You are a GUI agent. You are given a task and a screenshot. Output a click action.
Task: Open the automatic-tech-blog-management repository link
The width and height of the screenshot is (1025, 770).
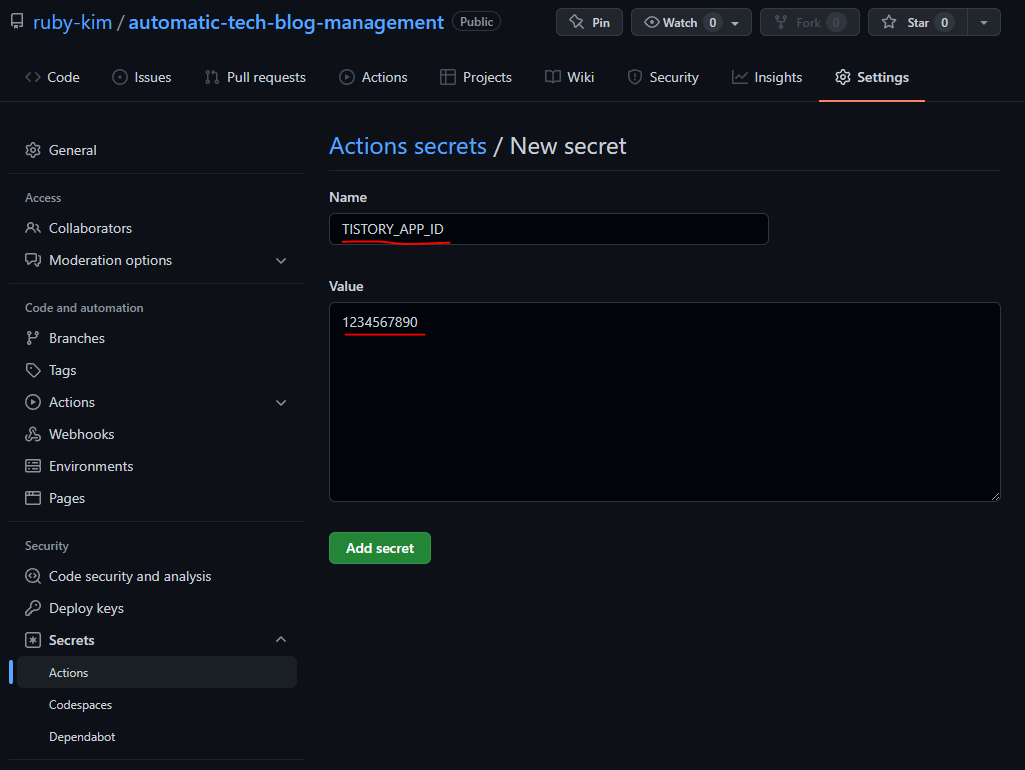(x=286, y=22)
